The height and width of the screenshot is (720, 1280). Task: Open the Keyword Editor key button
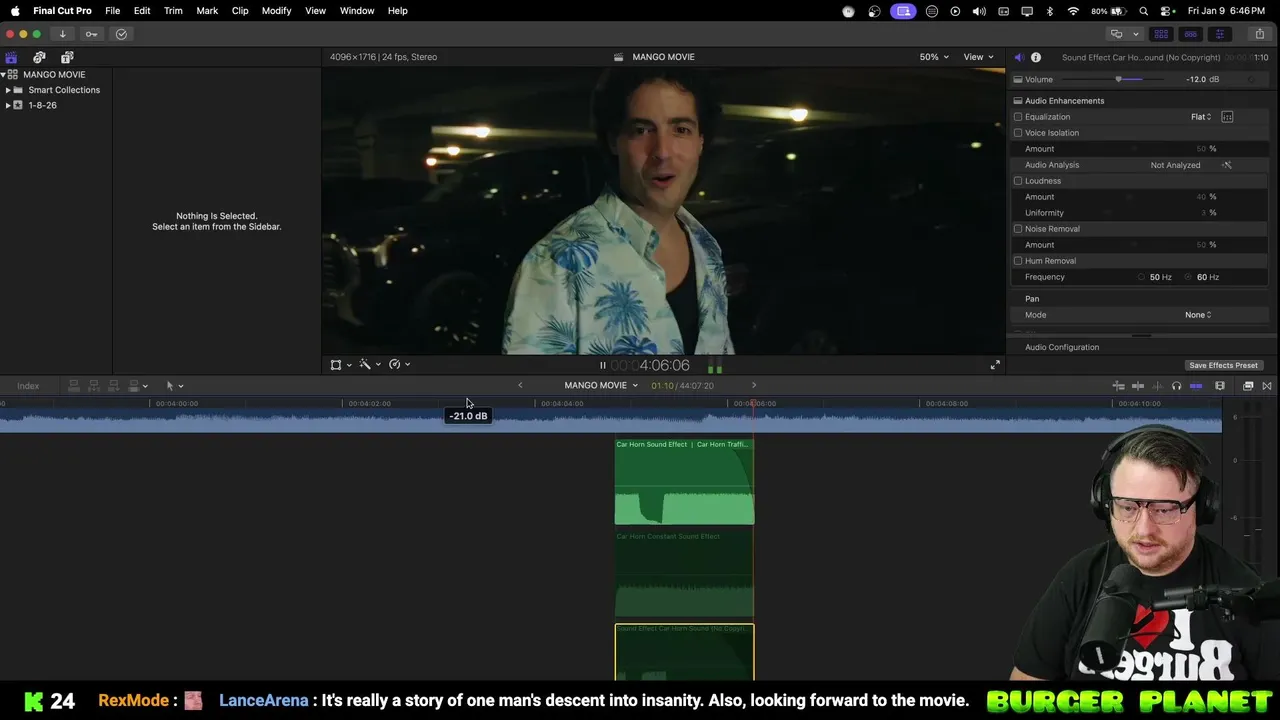click(x=91, y=34)
